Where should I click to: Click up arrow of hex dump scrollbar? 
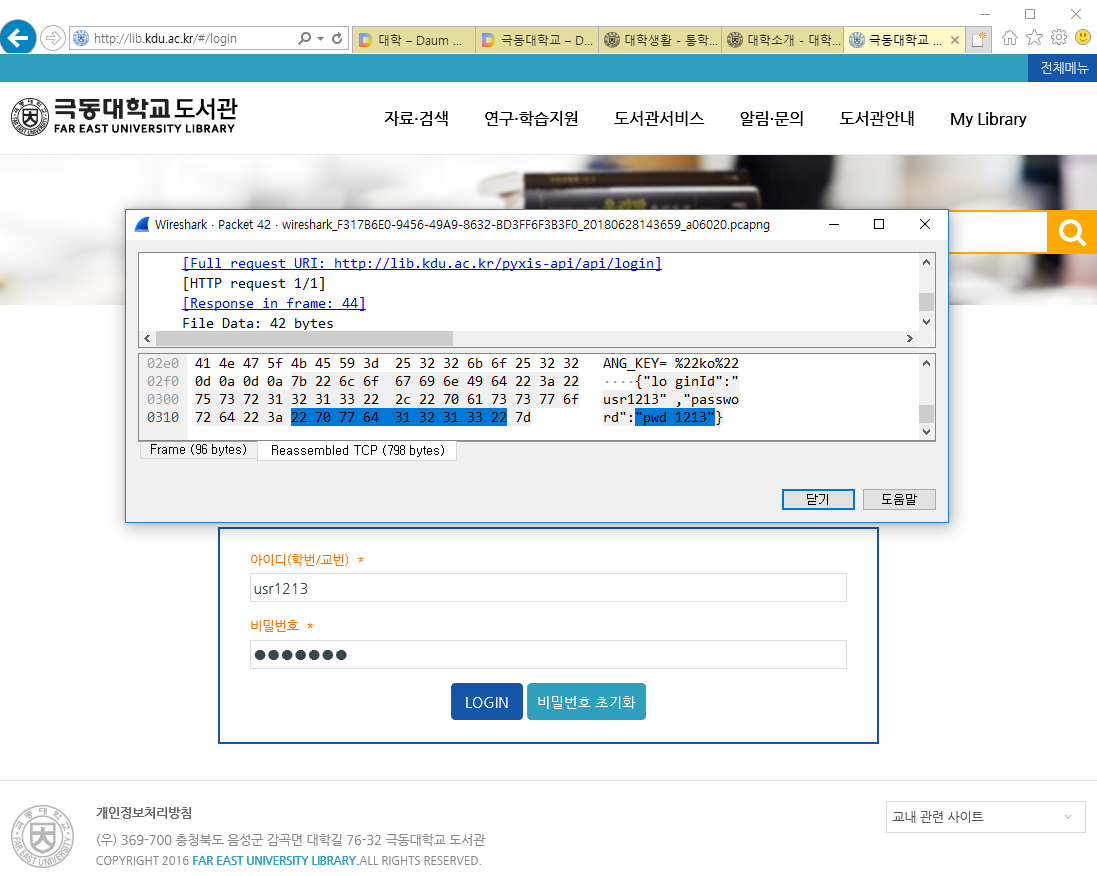point(926,363)
